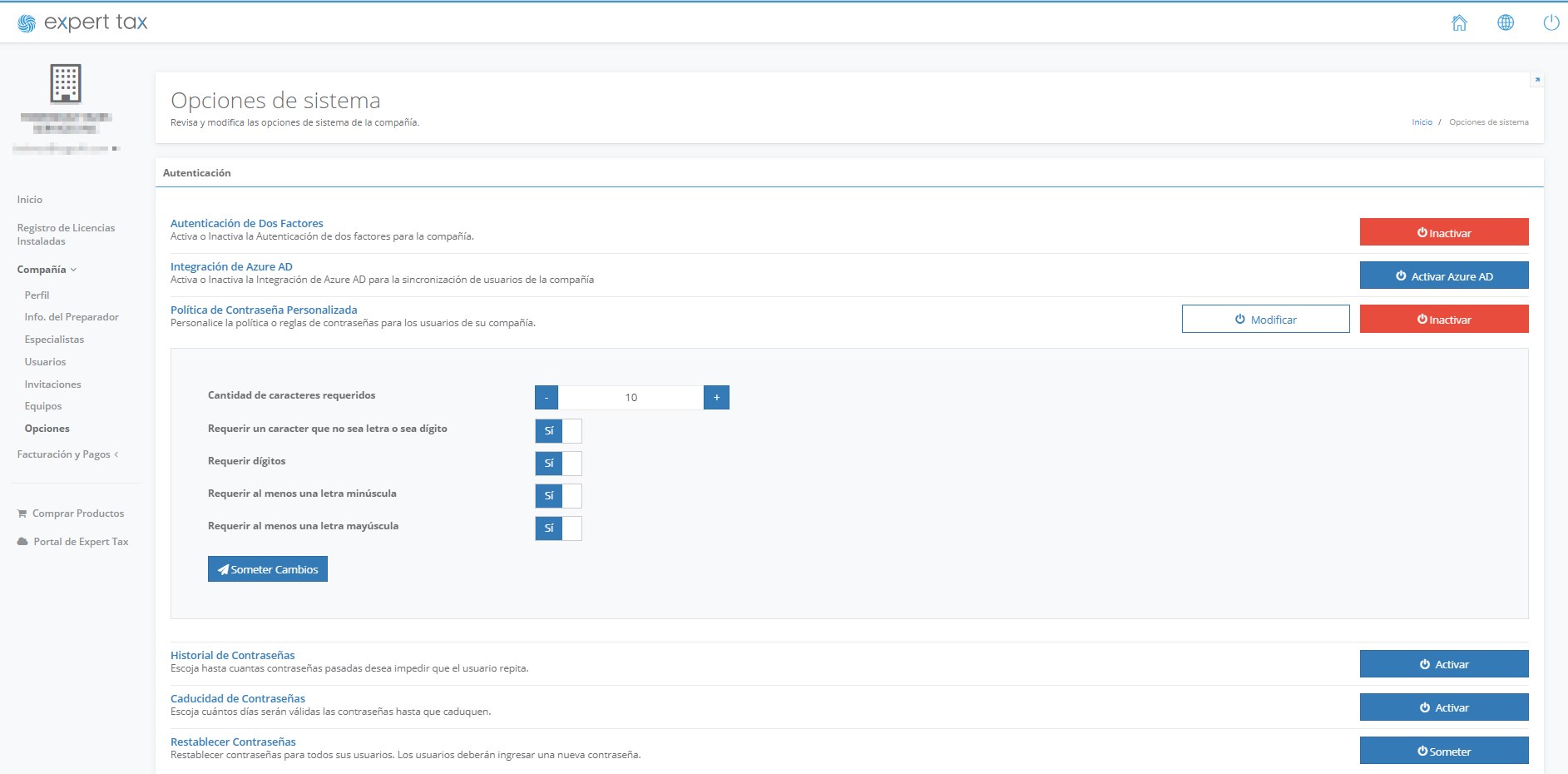The height and width of the screenshot is (774, 1568).
Task: Click the Autenticación section header
Action: pos(197,173)
